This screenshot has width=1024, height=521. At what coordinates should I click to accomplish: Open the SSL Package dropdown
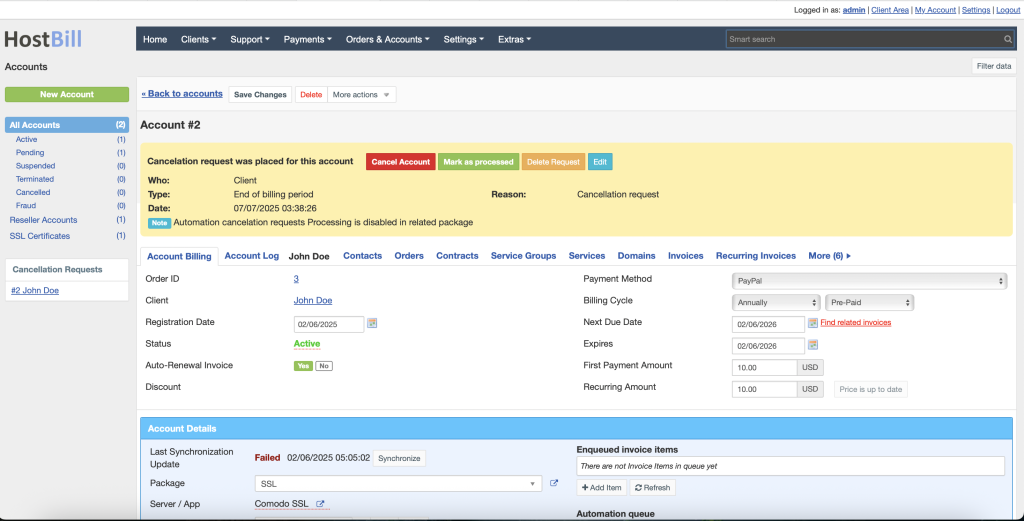[x=398, y=484]
